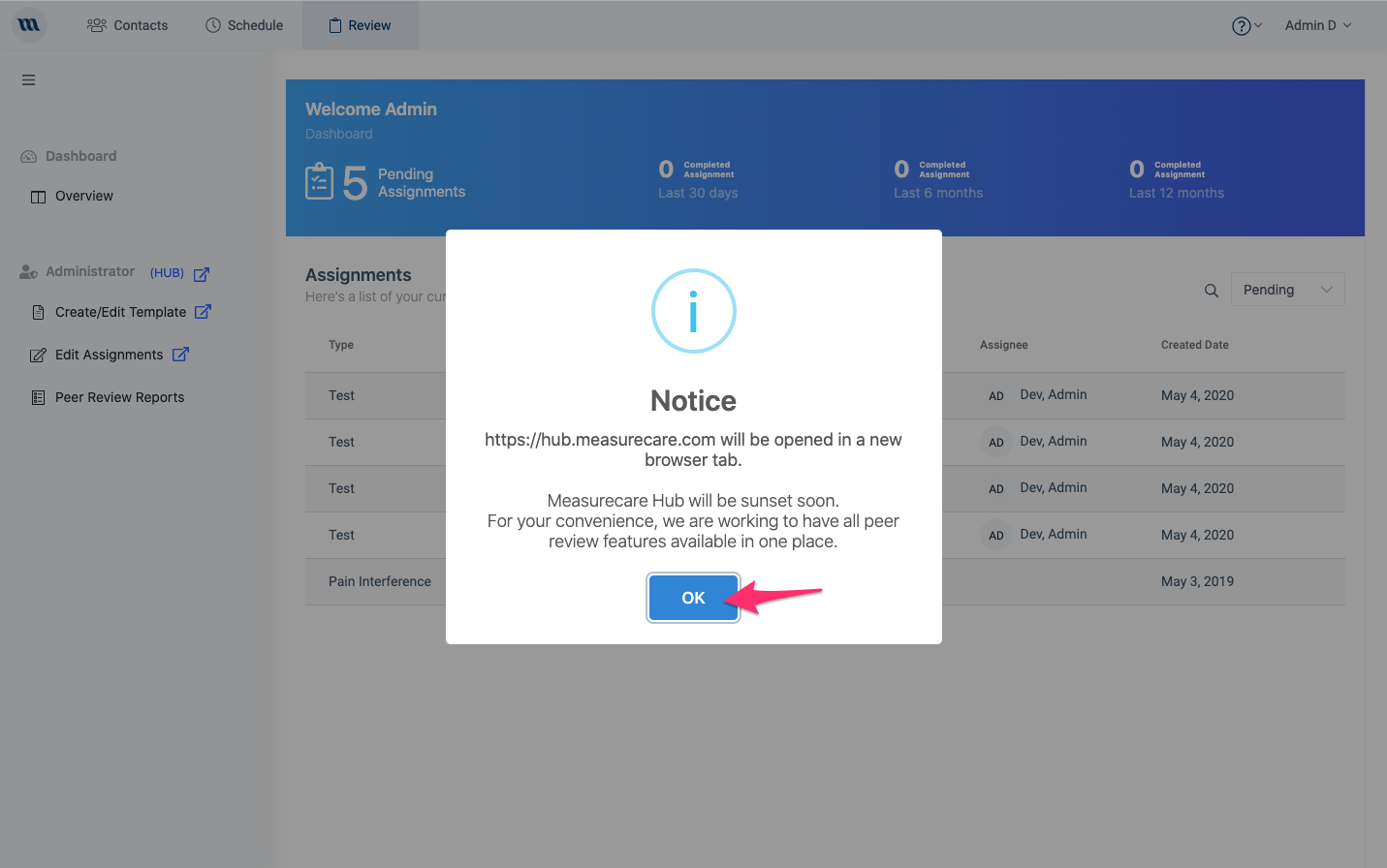
Task: Open the Schedule tab
Action: 244,25
